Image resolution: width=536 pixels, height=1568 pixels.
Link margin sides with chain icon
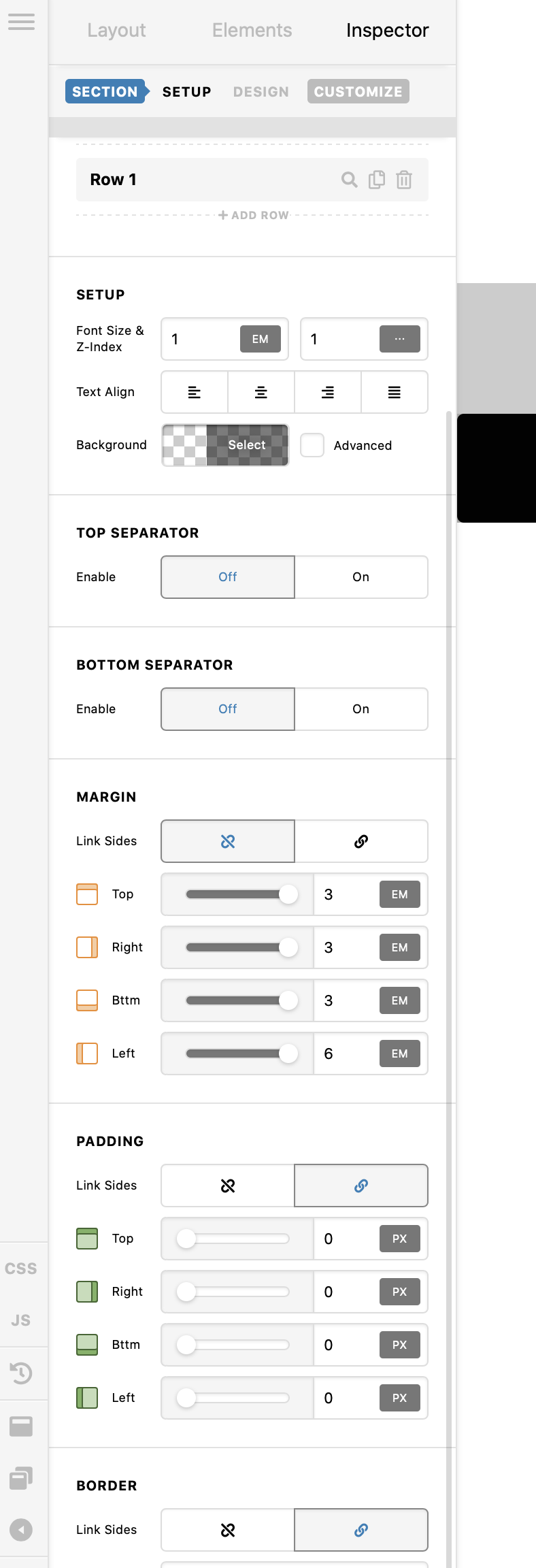pos(361,841)
